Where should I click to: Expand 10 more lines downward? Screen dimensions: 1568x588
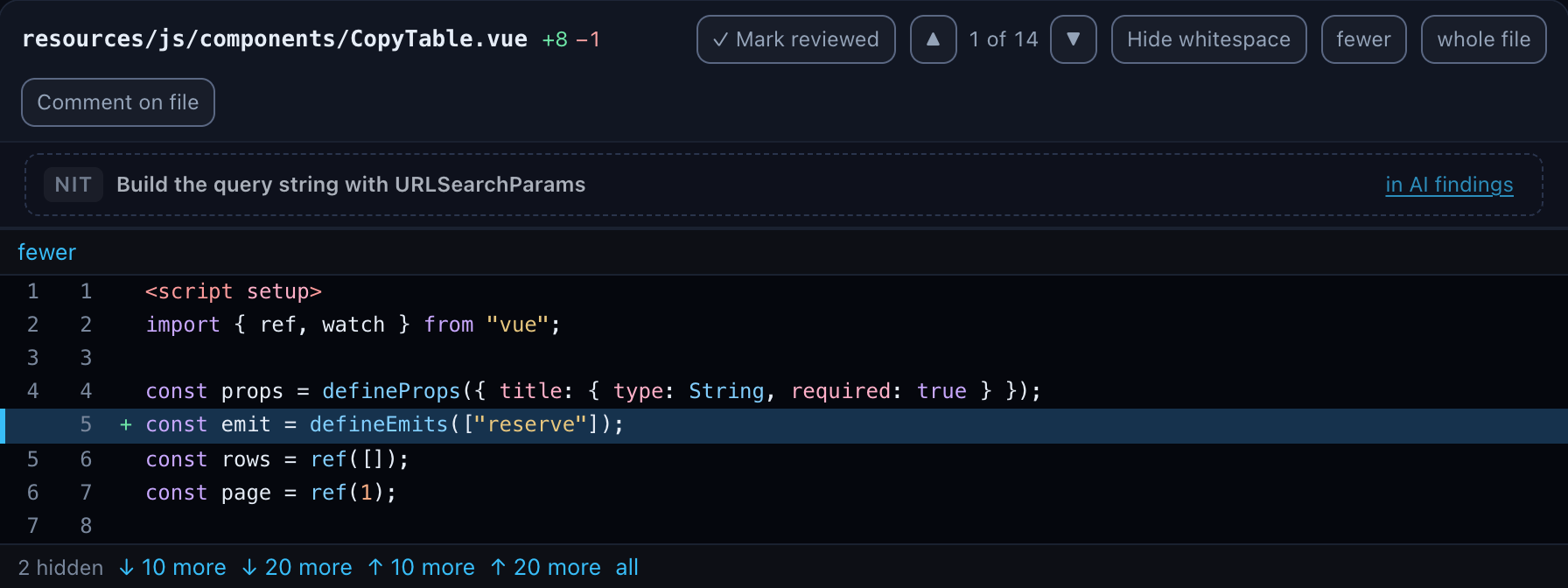(x=172, y=567)
